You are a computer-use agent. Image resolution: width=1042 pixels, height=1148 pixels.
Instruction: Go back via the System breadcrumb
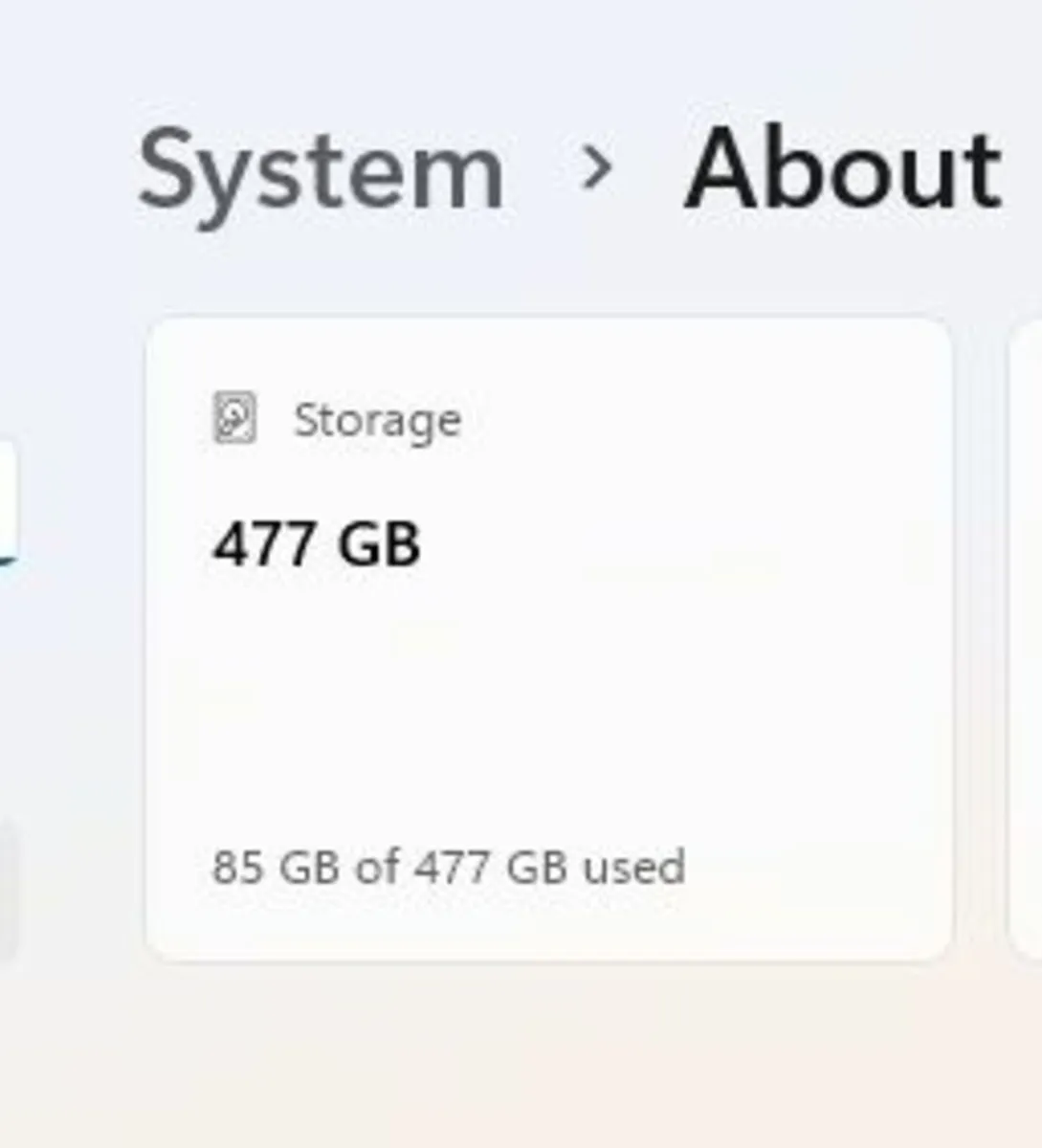tap(321, 172)
